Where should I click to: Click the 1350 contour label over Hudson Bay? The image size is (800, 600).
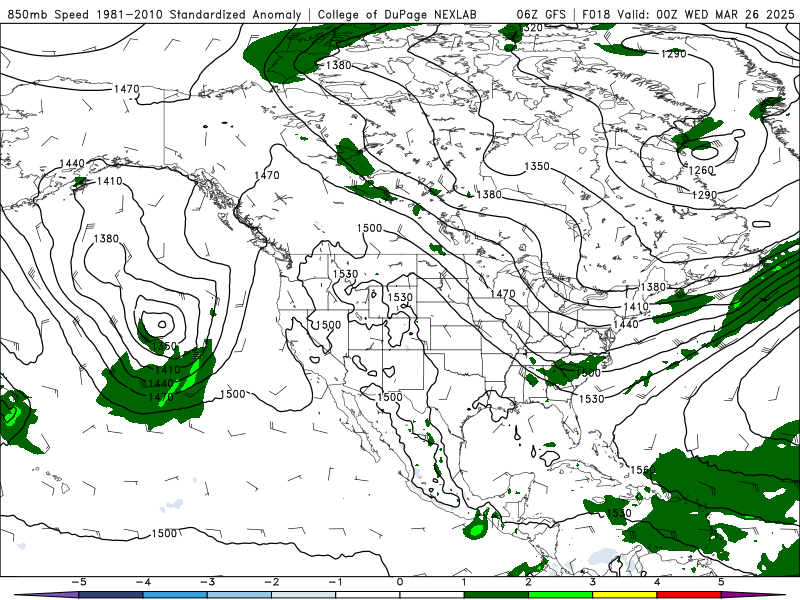point(537,166)
